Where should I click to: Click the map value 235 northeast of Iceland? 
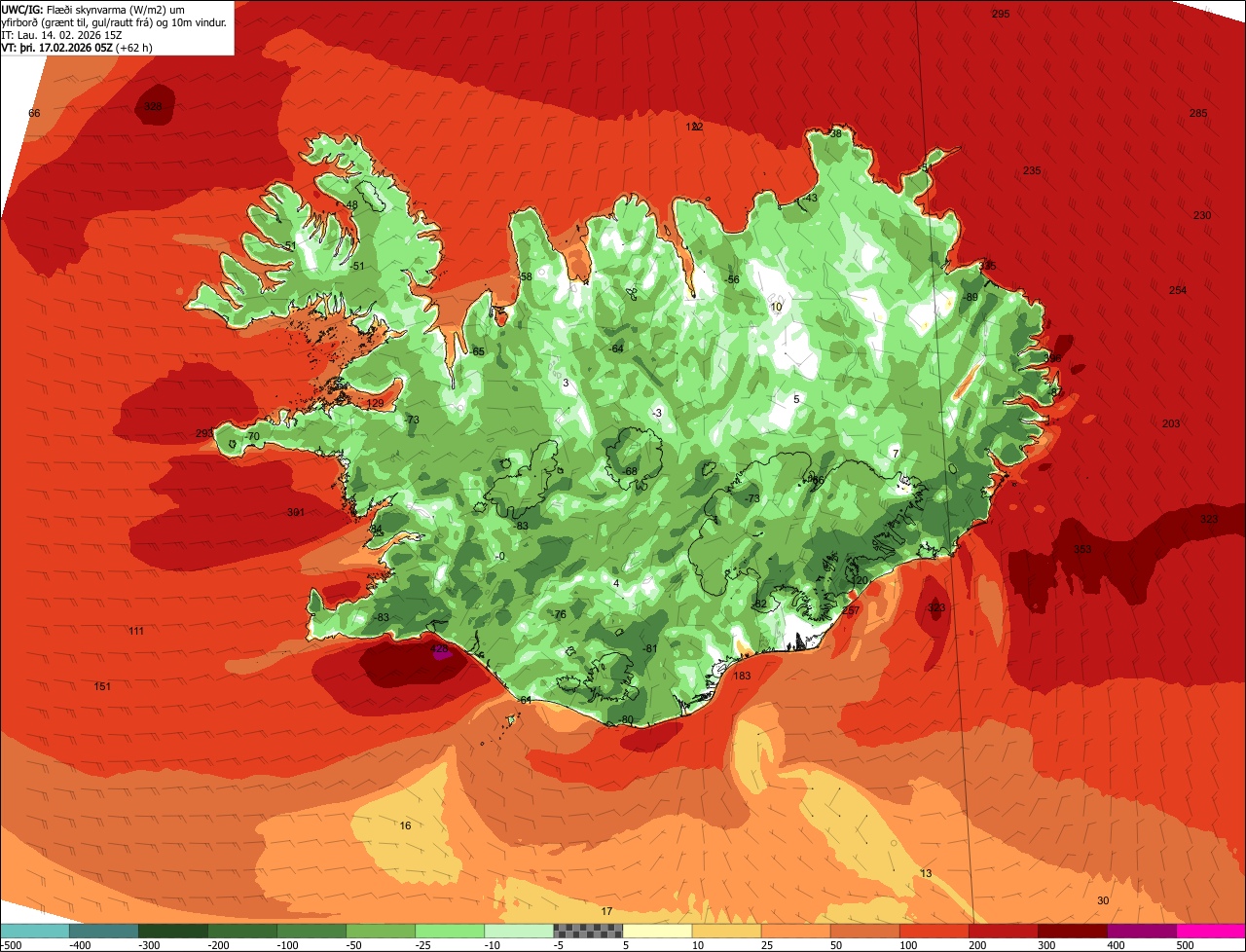point(1032,171)
